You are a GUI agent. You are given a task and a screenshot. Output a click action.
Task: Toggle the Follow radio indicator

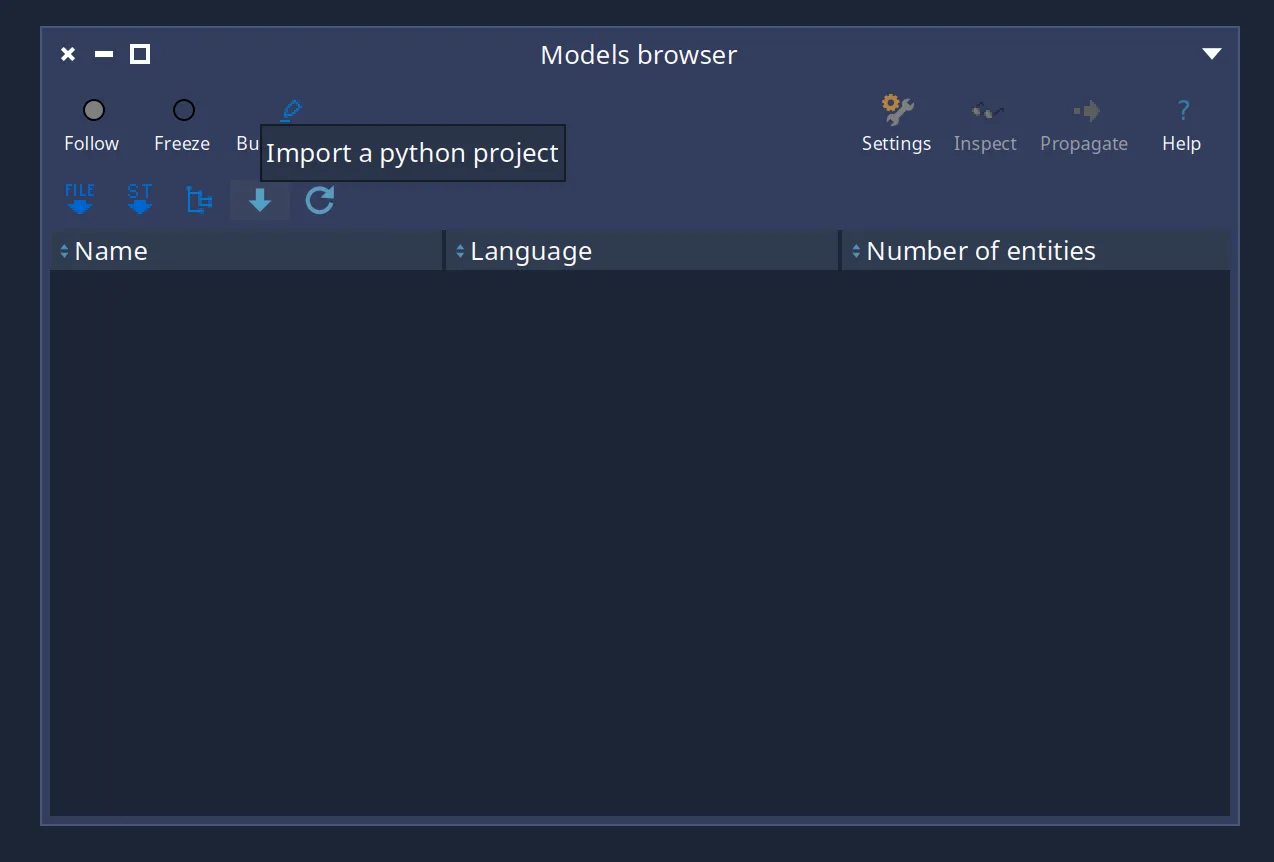94,110
